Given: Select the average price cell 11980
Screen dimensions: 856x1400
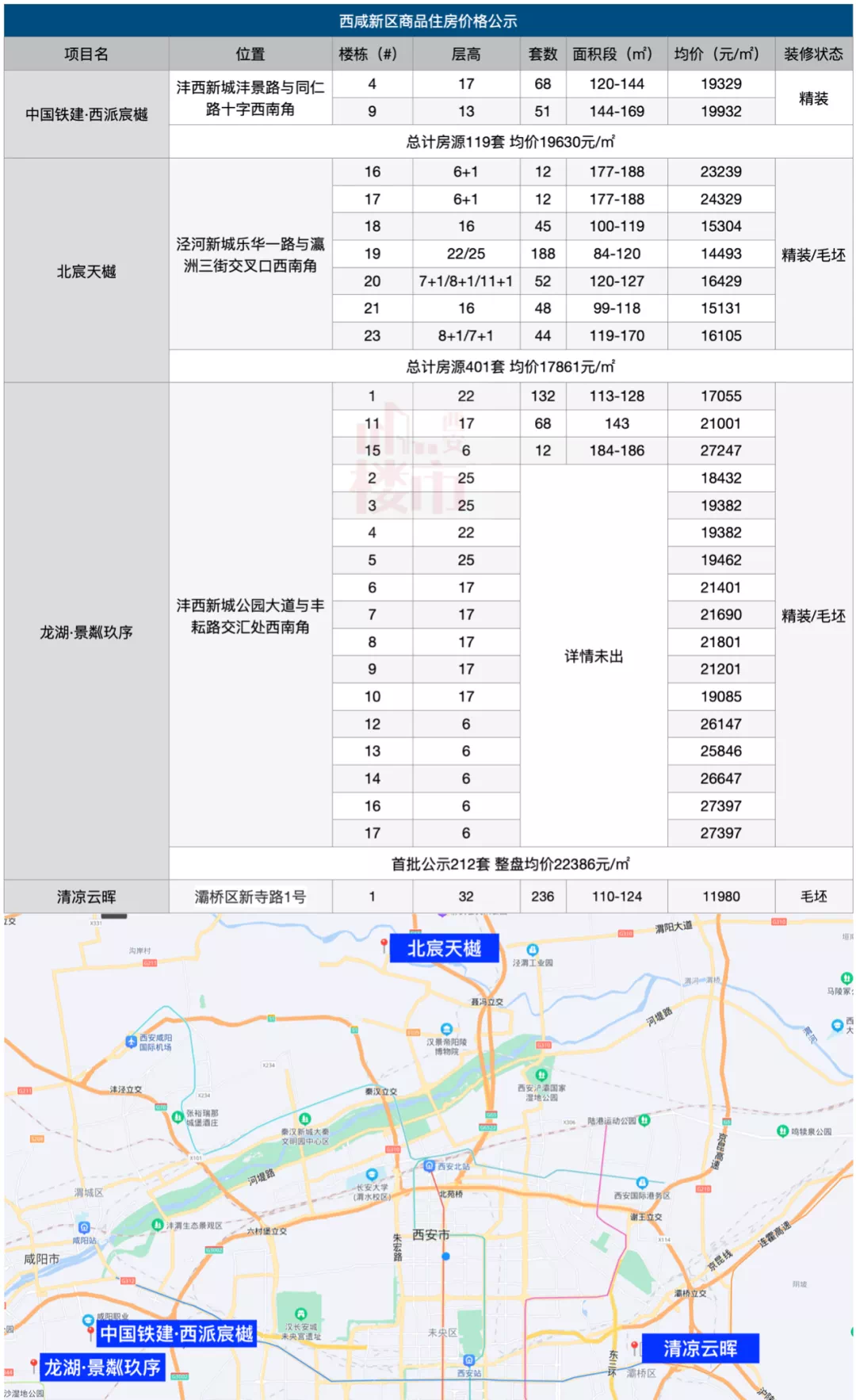Looking at the screenshot, I should 721,897.
